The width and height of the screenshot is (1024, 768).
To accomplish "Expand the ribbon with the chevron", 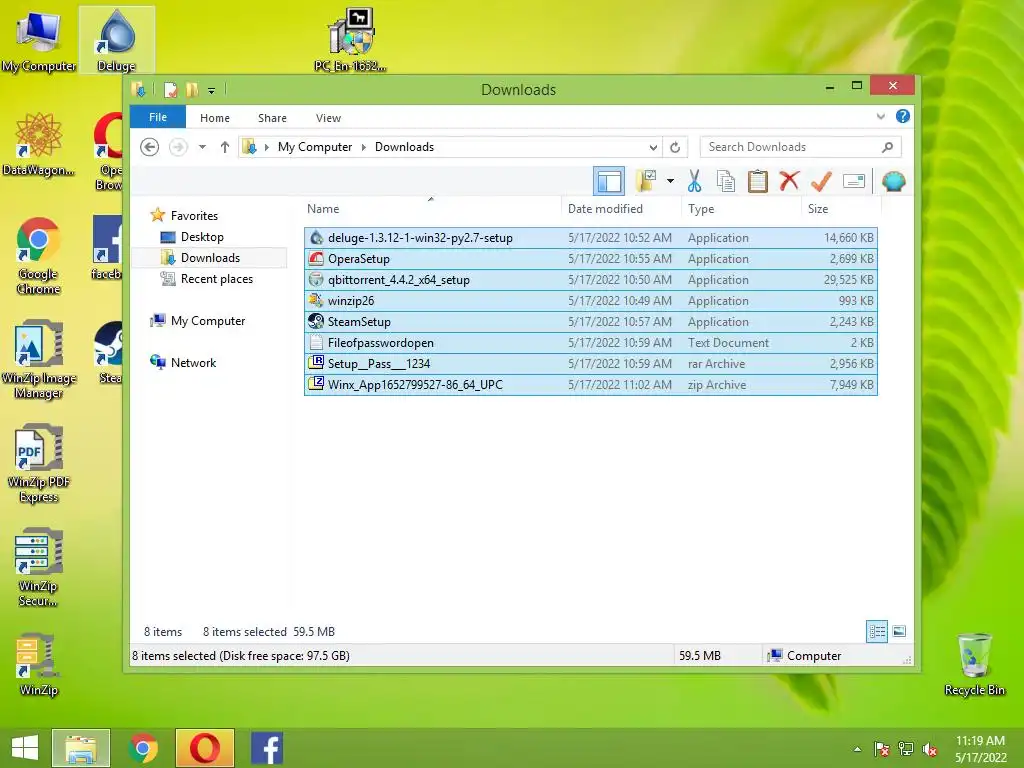I will (880, 116).
